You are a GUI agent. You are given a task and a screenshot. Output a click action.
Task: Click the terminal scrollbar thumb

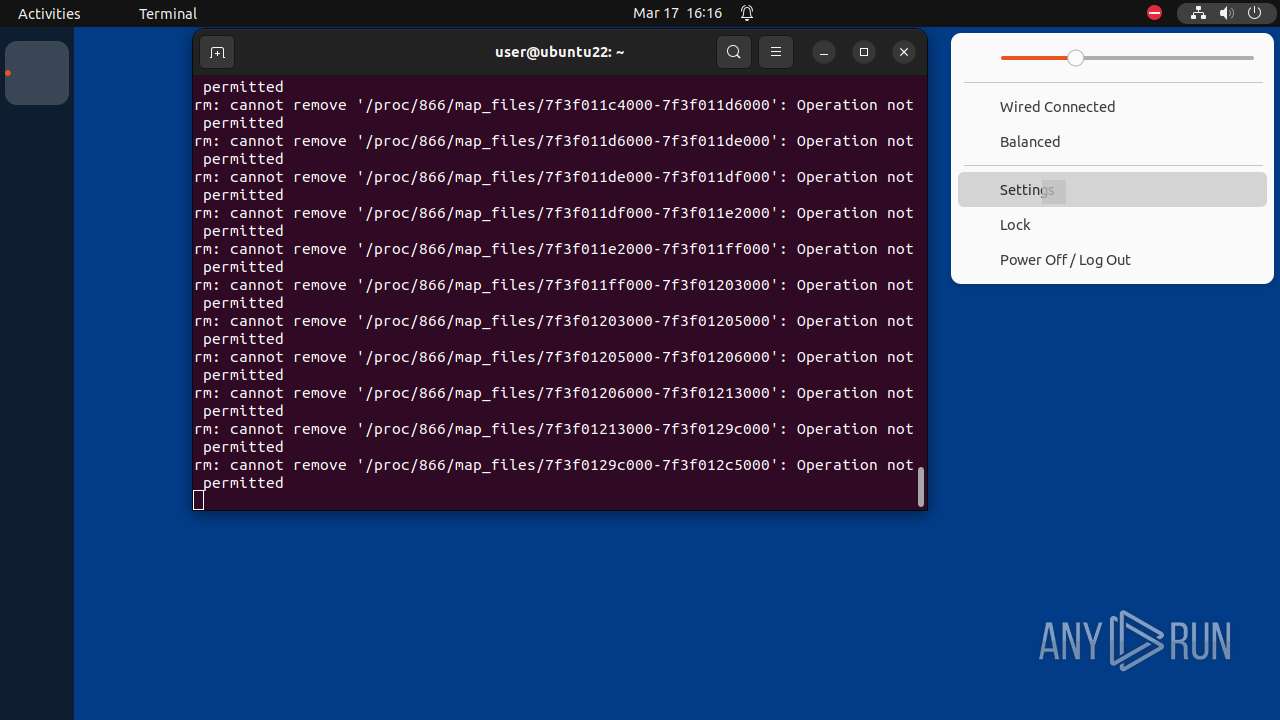[x=921, y=487]
